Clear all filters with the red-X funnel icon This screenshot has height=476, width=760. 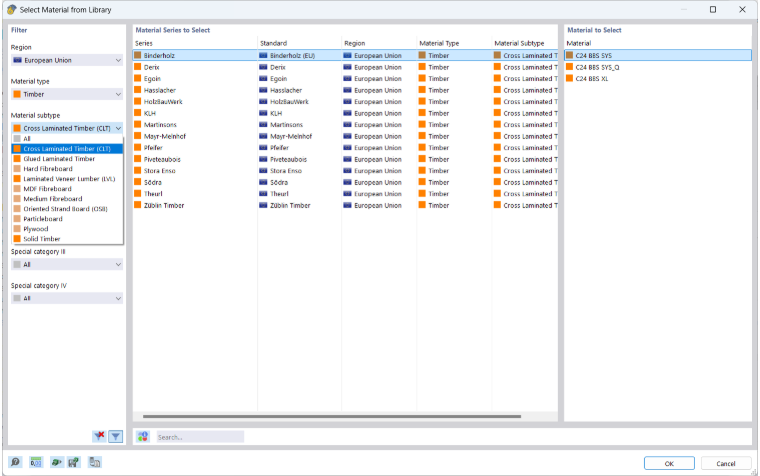[99, 436]
